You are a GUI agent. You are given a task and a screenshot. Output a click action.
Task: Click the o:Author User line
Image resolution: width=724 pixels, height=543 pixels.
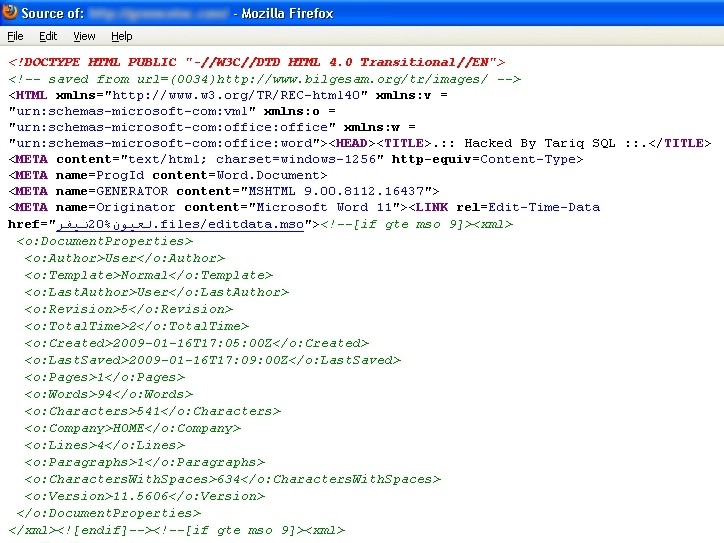125,258
